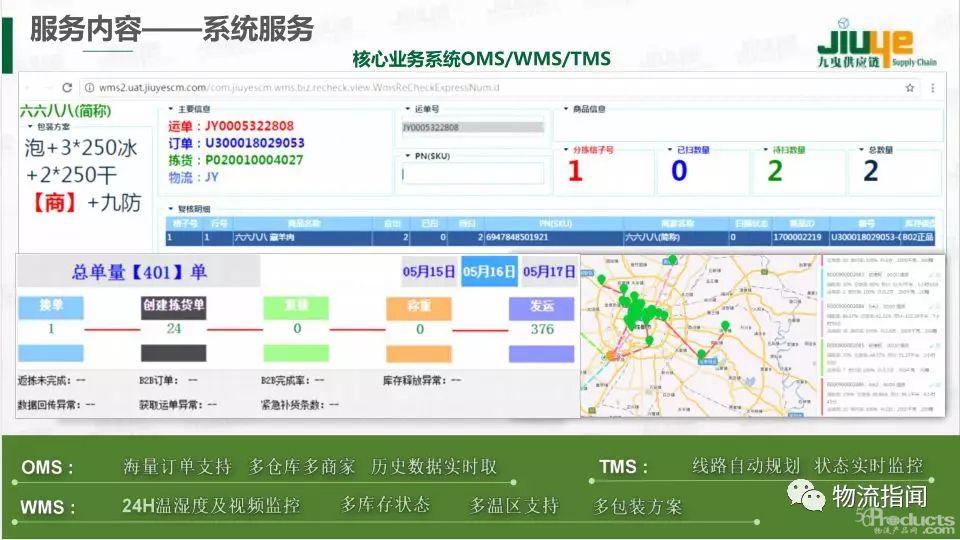Open the browser's three-dot menu

point(934,88)
